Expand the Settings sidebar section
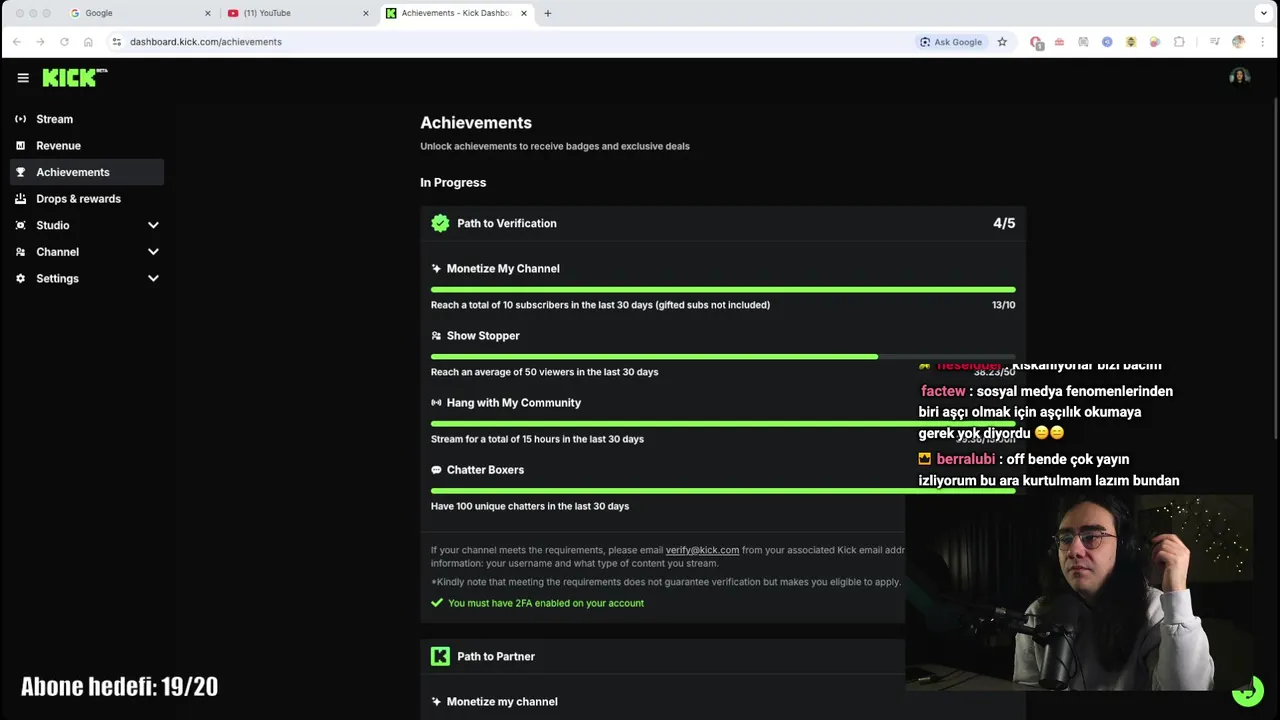The height and width of the screenshot is (720, 1280). point(153,278)
